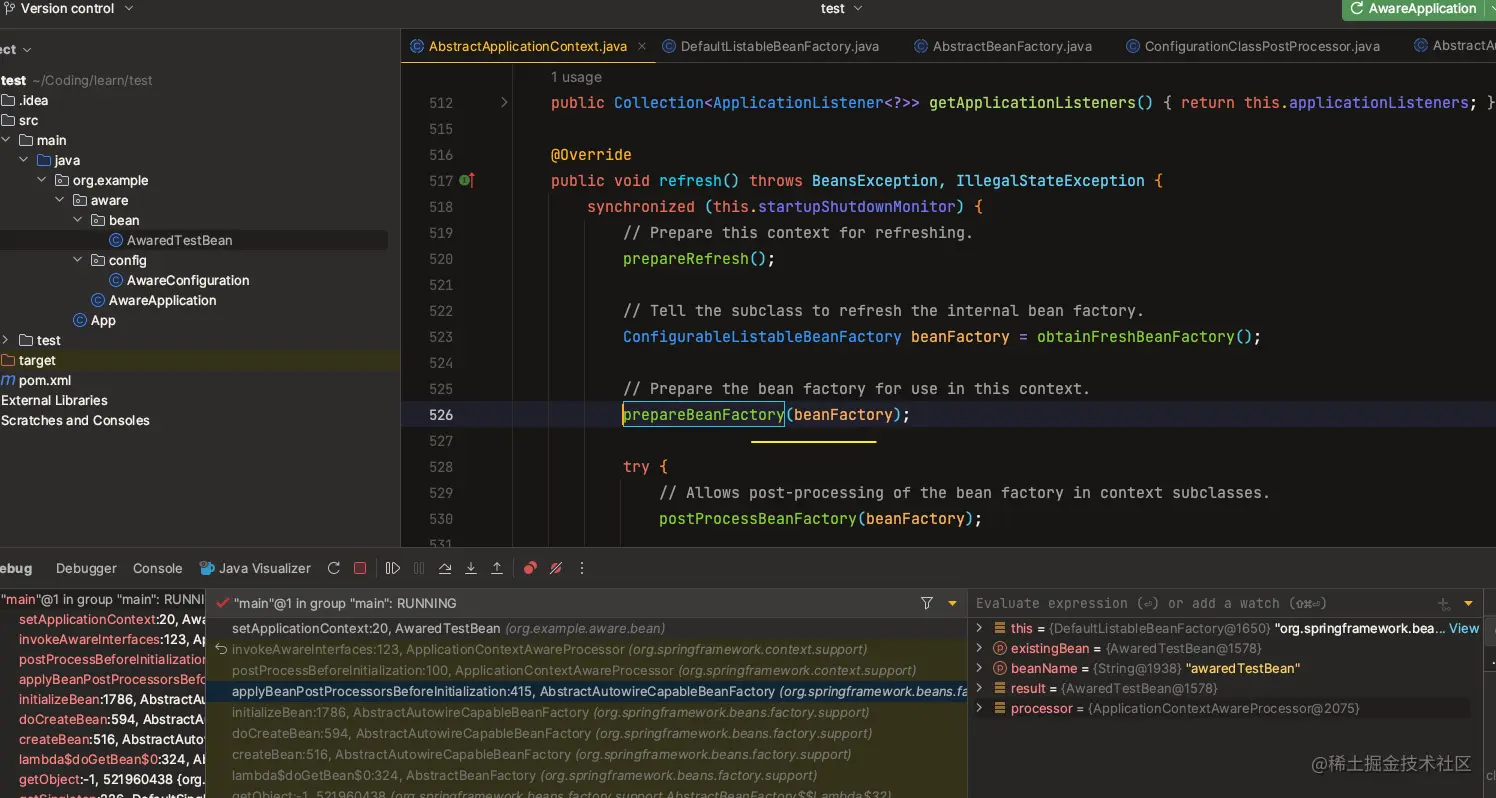1496x798 pixels.
Task: Expand the existingBean variable
Action: click(980, 648)
